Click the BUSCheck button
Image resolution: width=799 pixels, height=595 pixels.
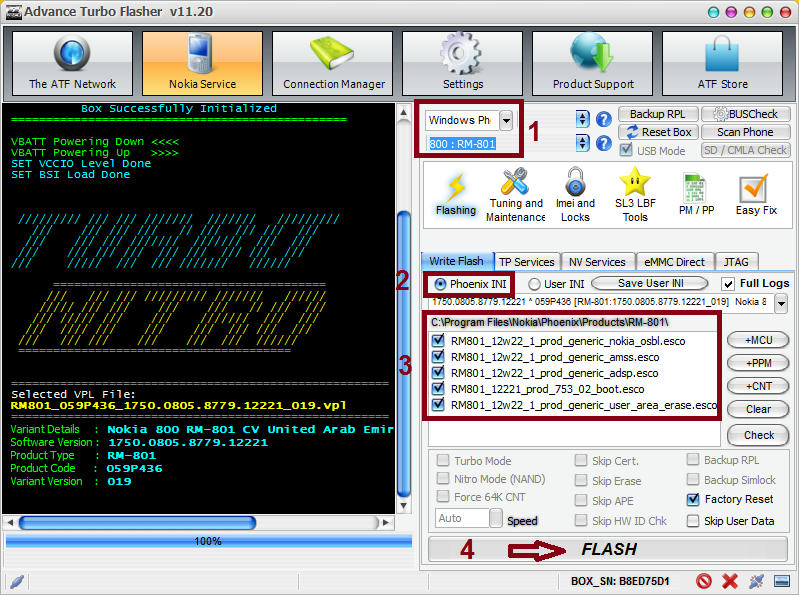[x=745, y=114]
